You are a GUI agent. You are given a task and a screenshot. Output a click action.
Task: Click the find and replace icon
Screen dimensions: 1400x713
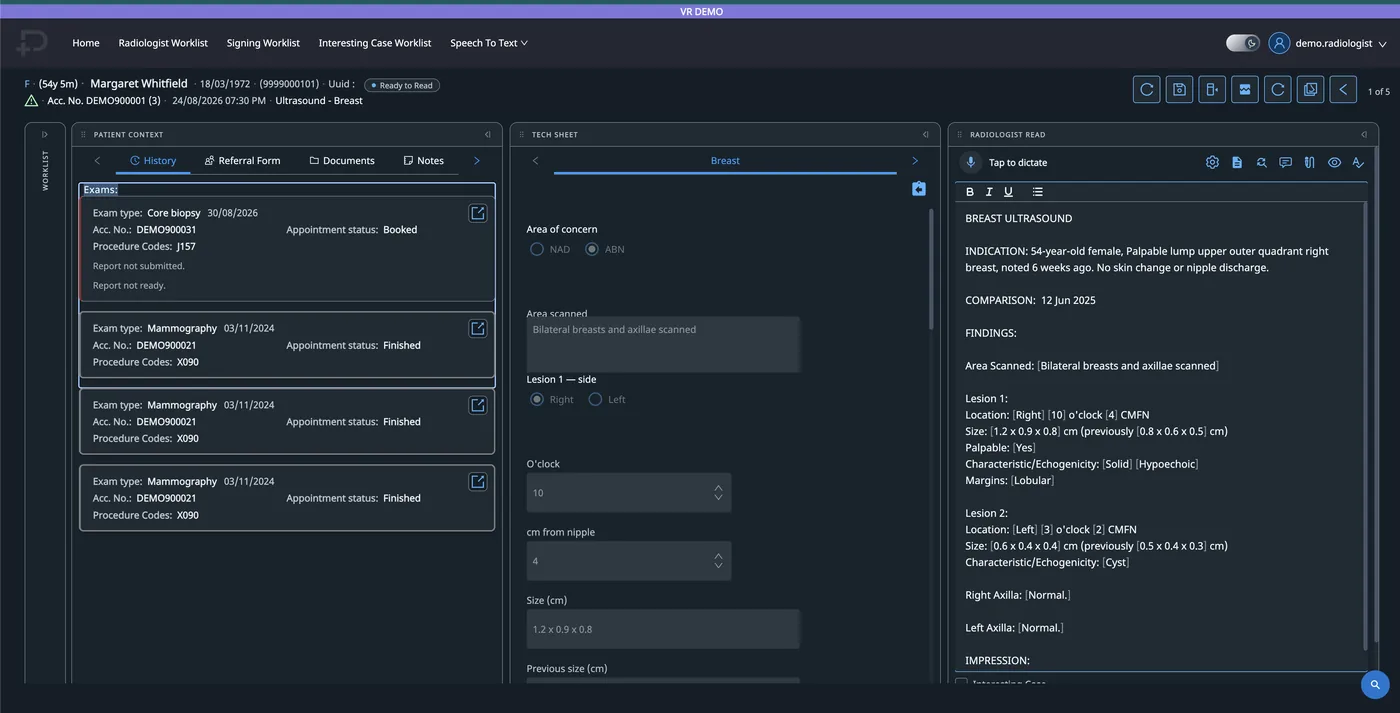1261,162
